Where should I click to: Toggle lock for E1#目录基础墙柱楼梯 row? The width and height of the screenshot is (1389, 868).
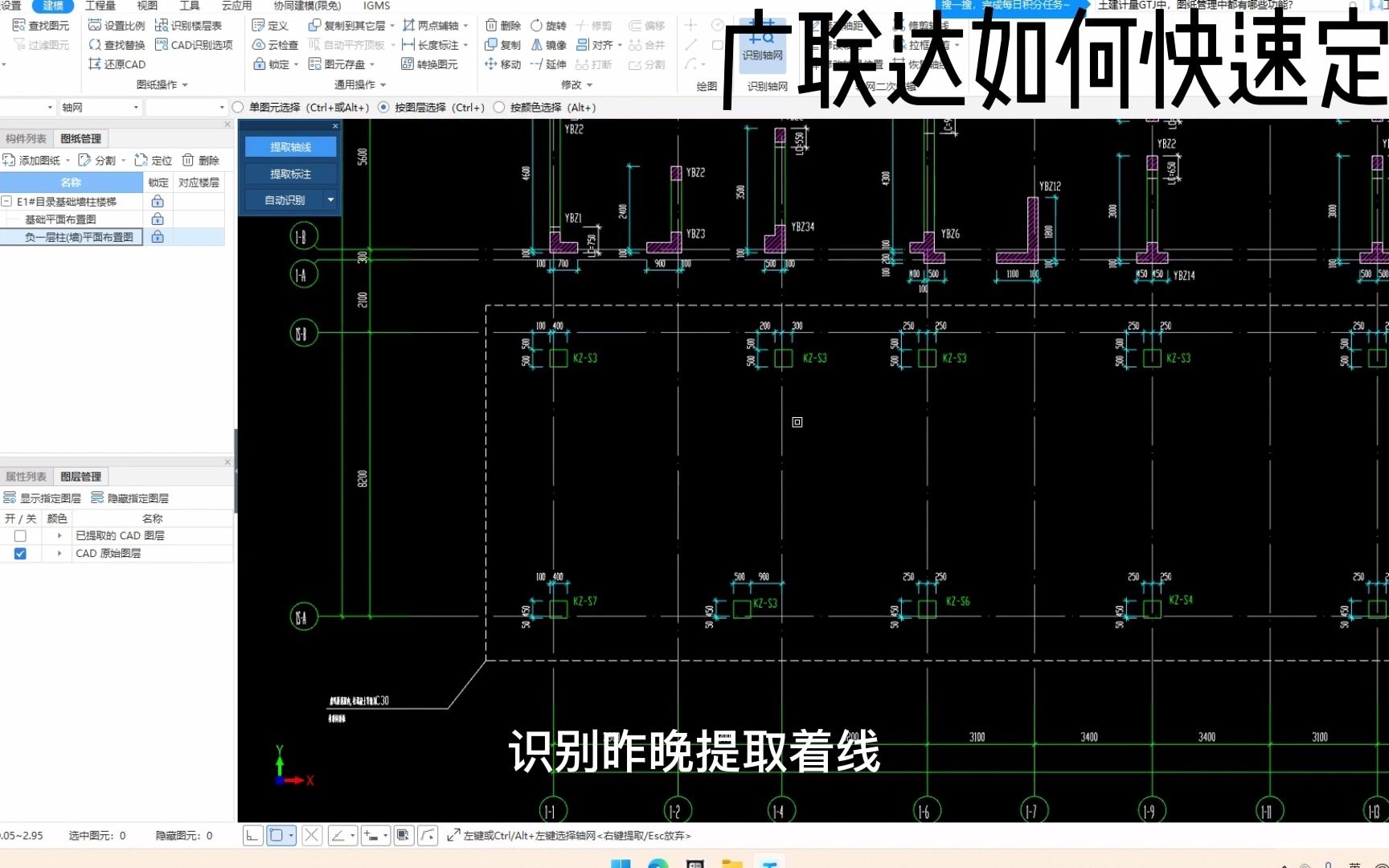pyautogui.click(x=158, y=201)
